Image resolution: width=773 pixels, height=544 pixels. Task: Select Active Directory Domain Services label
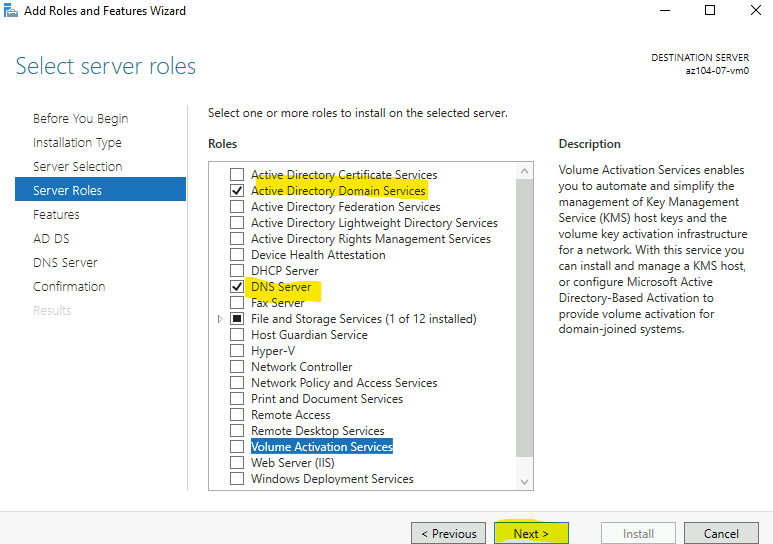[338, 190]
